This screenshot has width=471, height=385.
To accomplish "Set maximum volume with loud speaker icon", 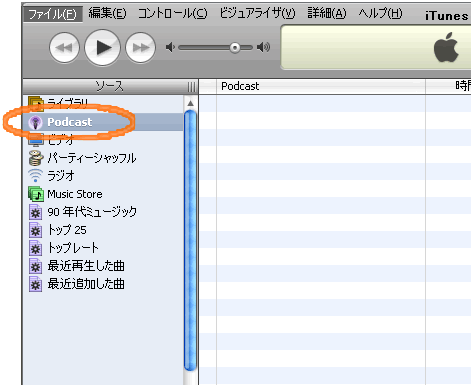I will click(x=263, y=47).
